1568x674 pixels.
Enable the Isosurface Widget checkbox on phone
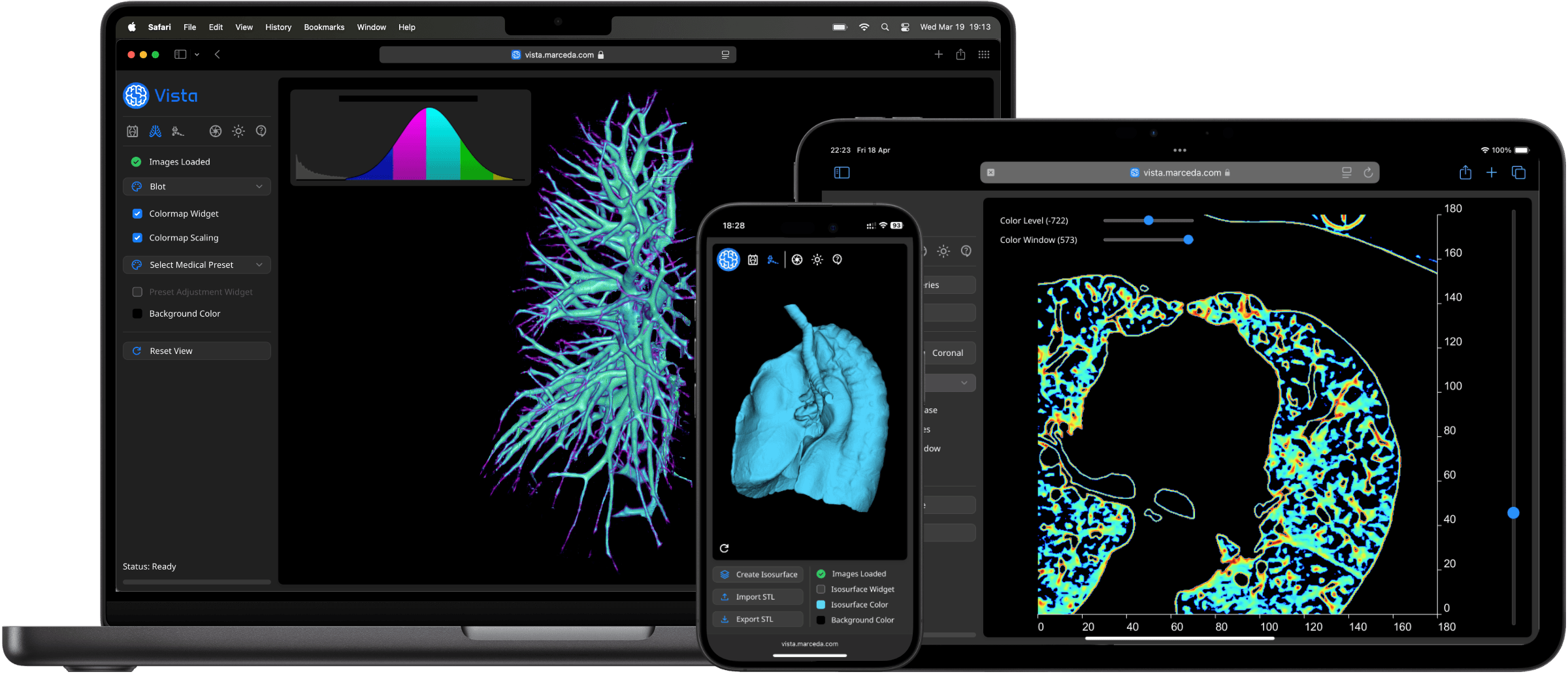[x=821, y=589]
